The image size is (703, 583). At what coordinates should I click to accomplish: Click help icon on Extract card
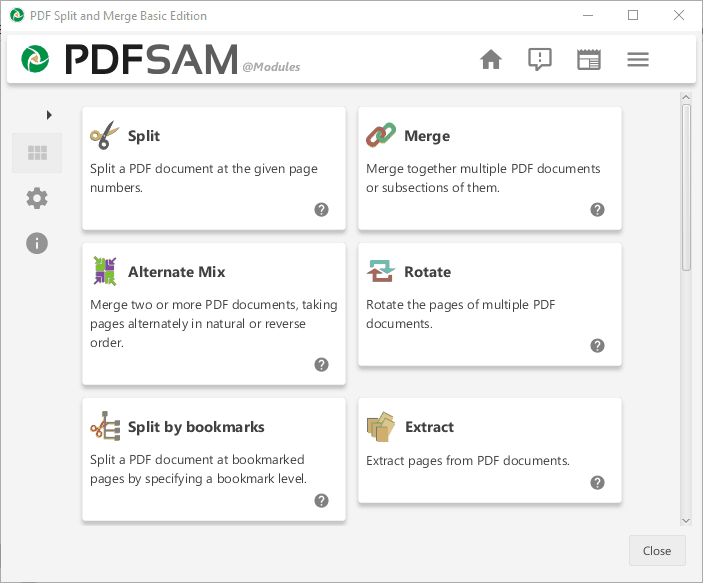(x=597, y=482)
